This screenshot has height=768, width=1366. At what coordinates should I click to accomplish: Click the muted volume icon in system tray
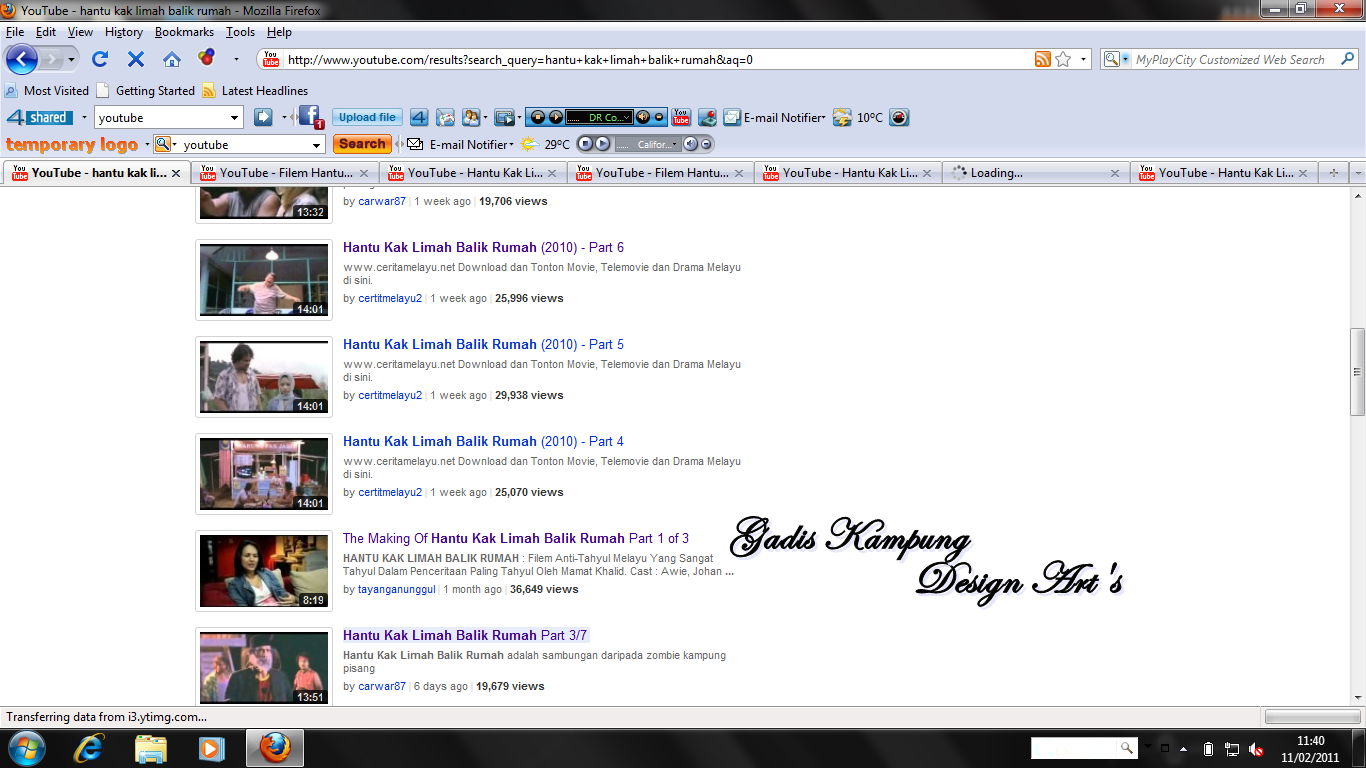pyautogui.click(x=1256, y=749)
